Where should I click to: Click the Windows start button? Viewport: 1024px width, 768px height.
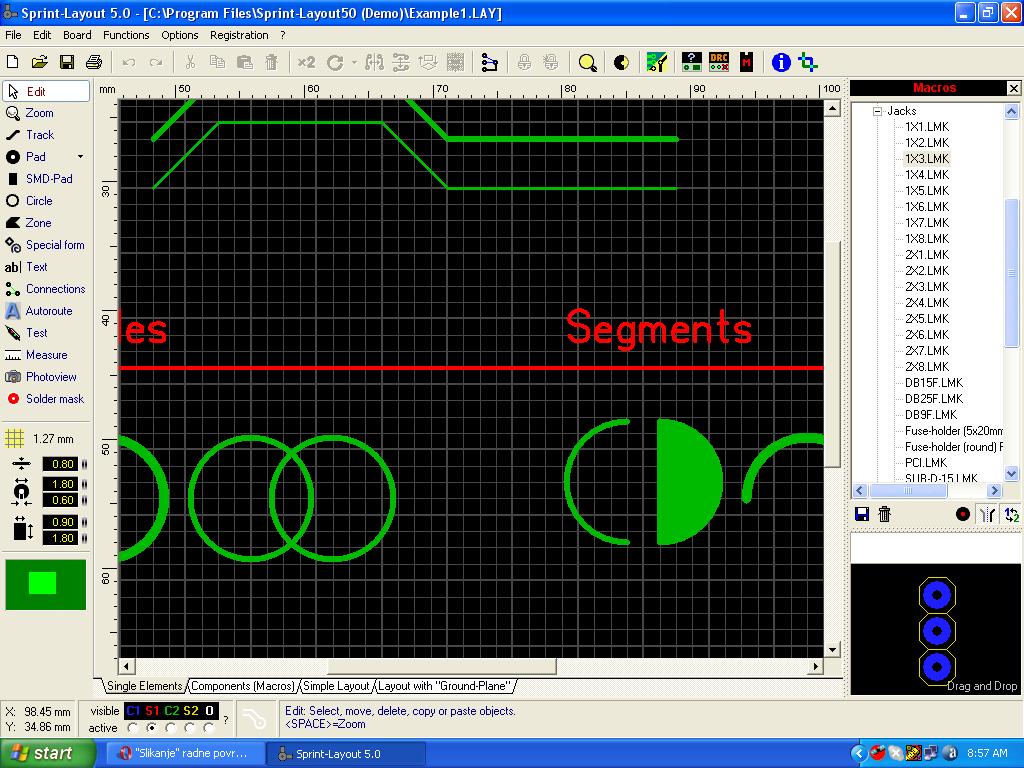click(x=40, y=753)
